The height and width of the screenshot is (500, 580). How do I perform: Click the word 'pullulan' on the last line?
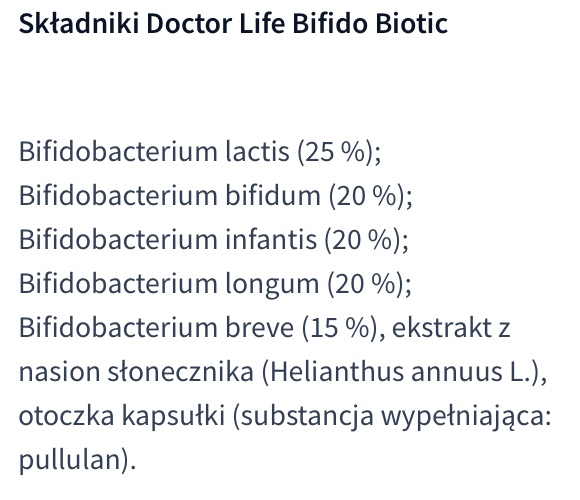(x=70, y=460)
